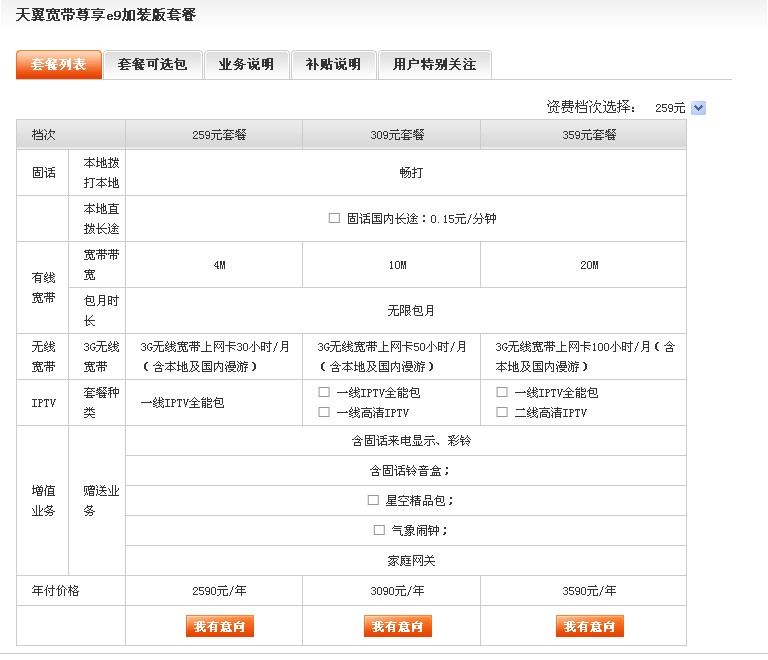
Task: Click the 畅打 cell
Action: pyautogui.click(x=406, y=173)
